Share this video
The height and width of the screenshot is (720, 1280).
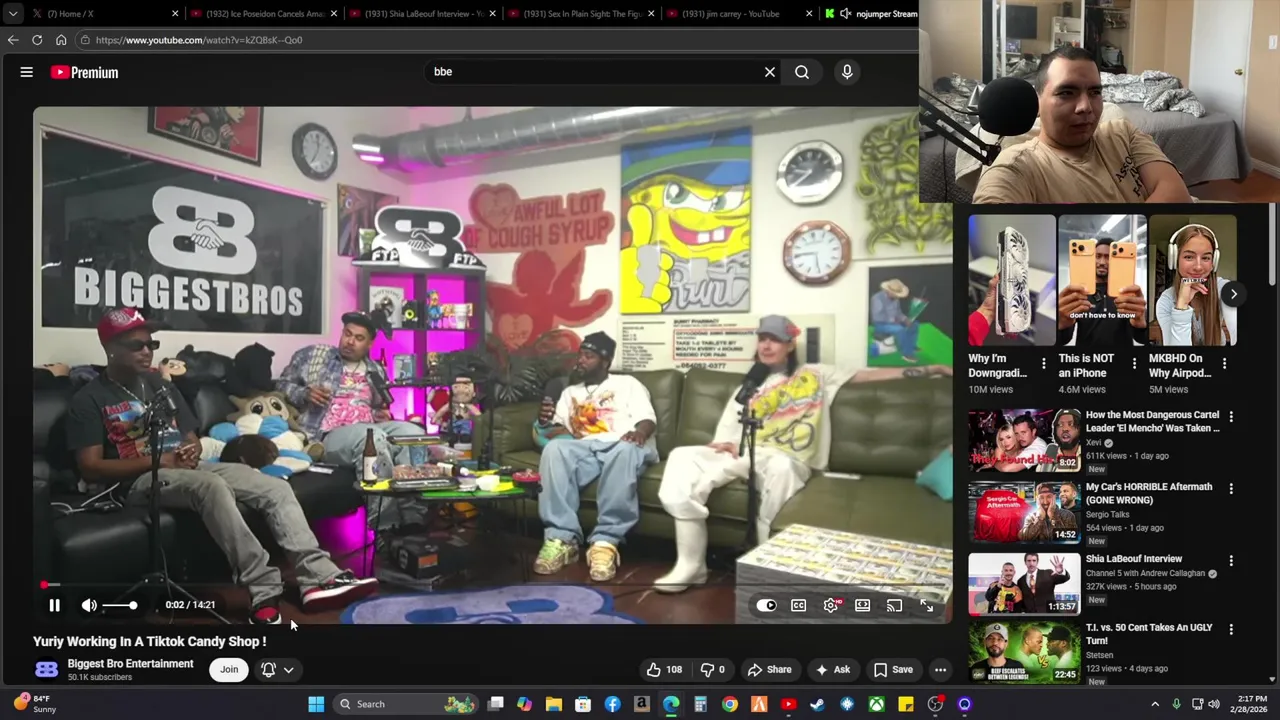(769, 670)
